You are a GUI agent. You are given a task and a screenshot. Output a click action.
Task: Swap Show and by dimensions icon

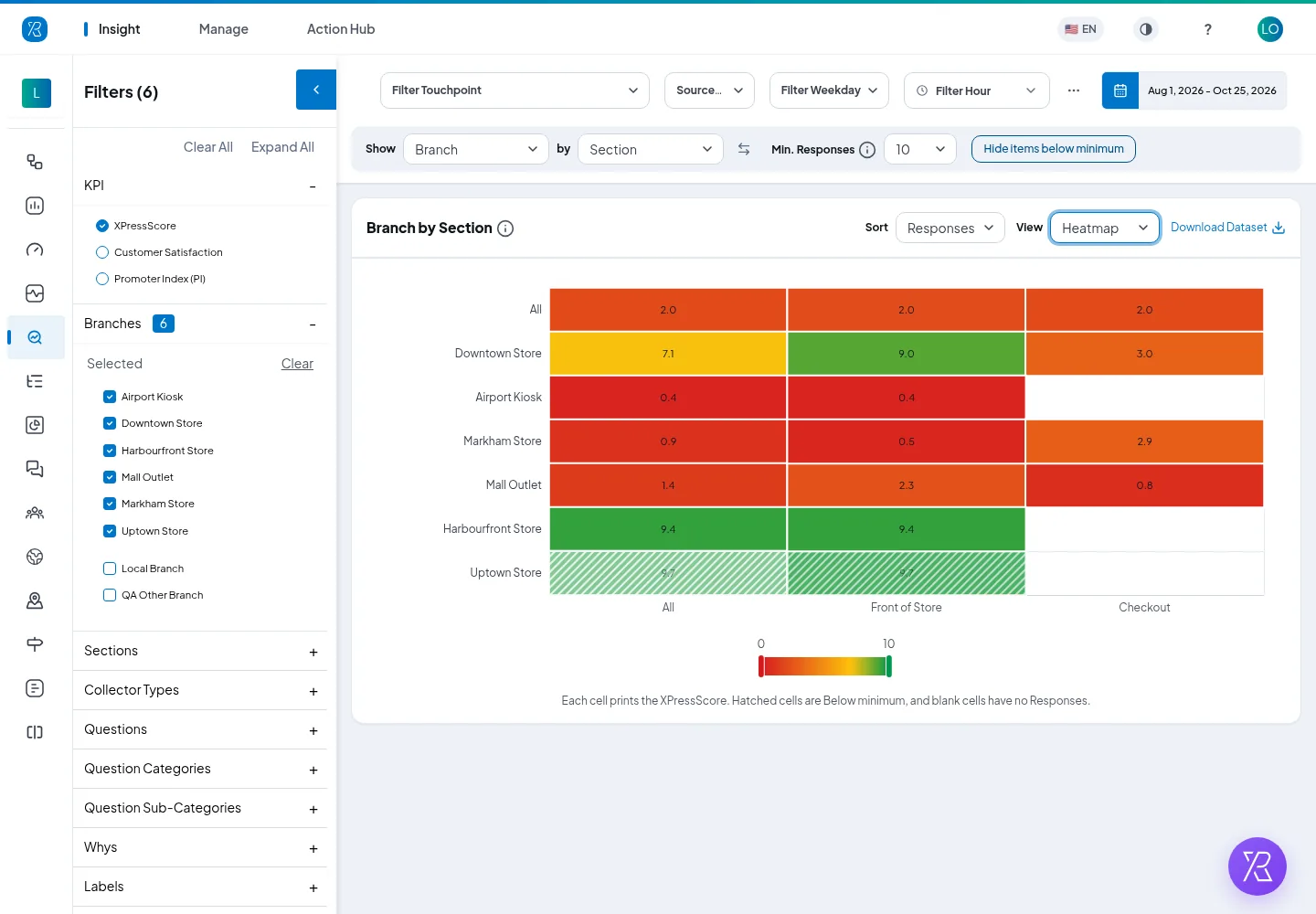pos(744,149)
